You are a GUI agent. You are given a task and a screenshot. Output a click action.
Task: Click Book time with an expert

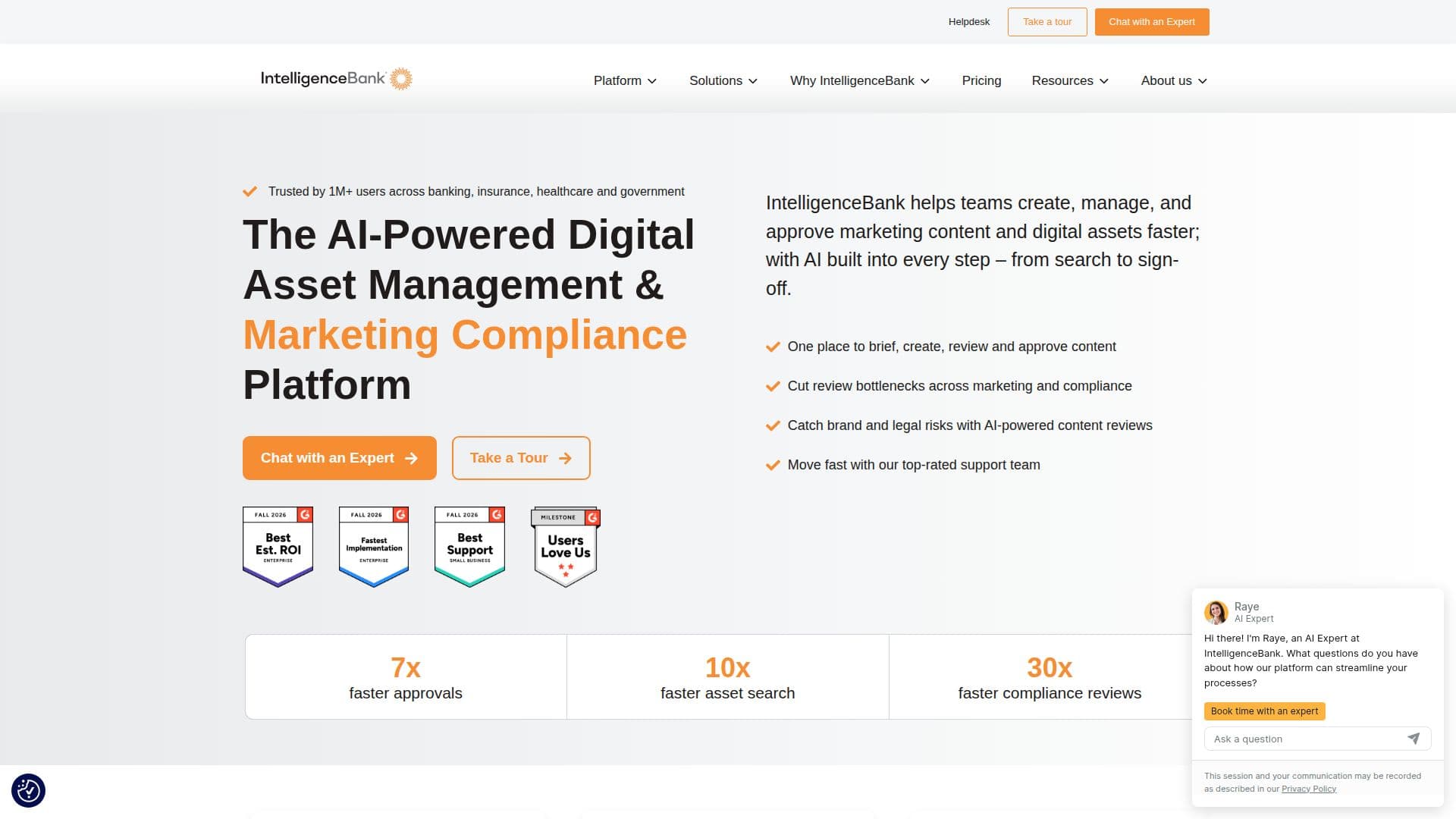[x=1264, y=711]
